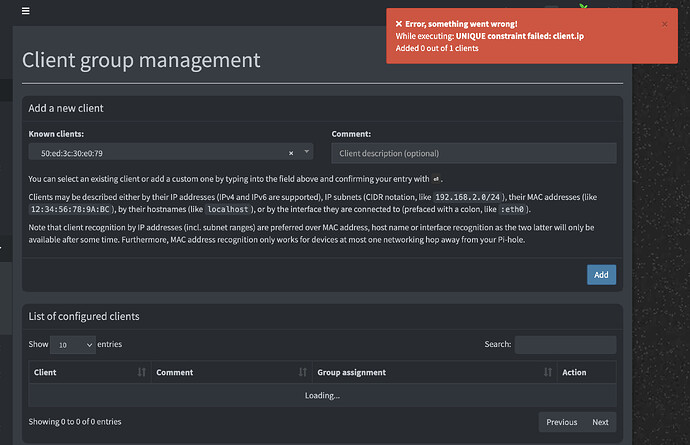Click the error icon in notification
The height and width of the screenshot is (445, 690).
coord(399,24)
